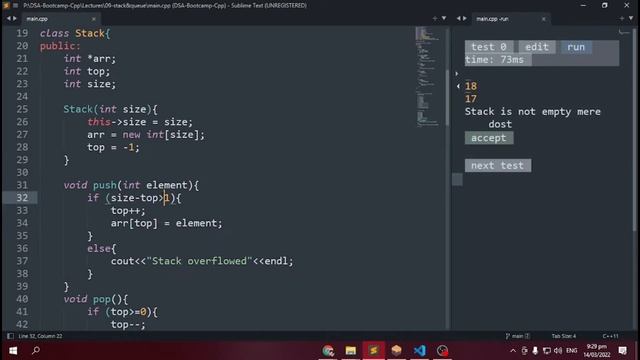Viewport: 640px width, 360px height.
Task: Click 'void push(int element){' line
Action: tap(131, 185)
